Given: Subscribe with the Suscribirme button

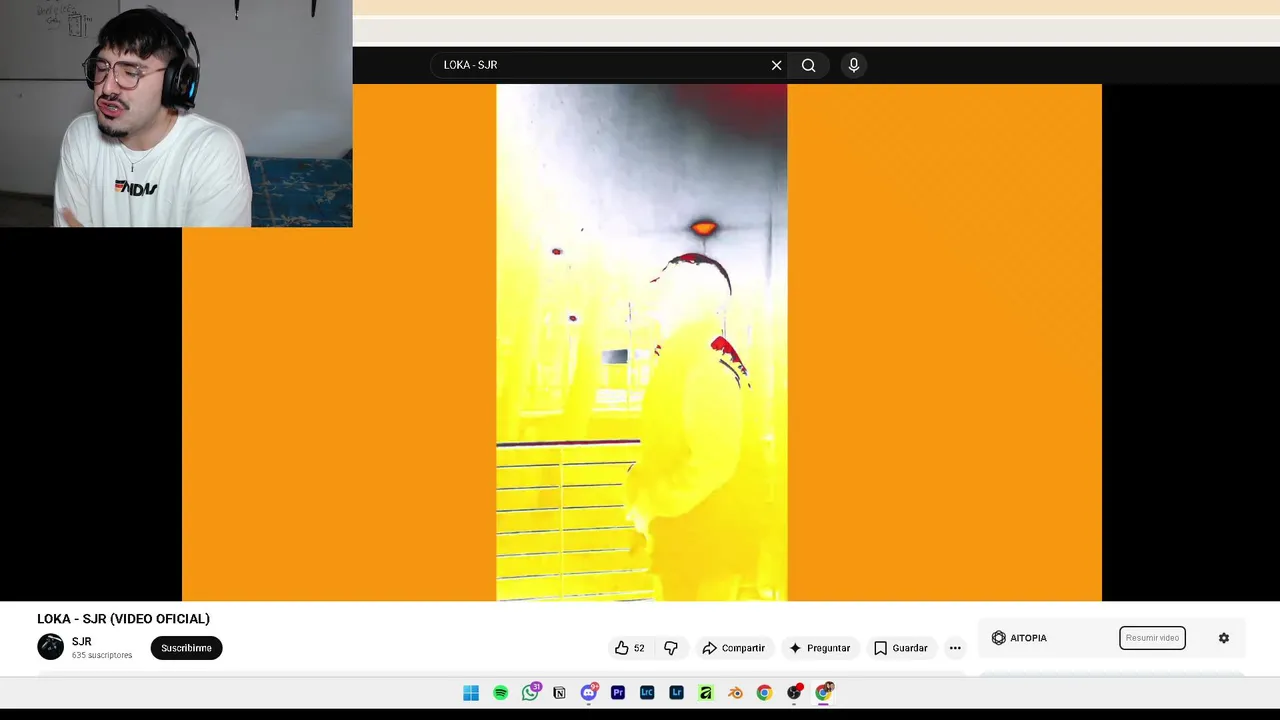Looking at the screenshot, I should click(x=187, y=648).
